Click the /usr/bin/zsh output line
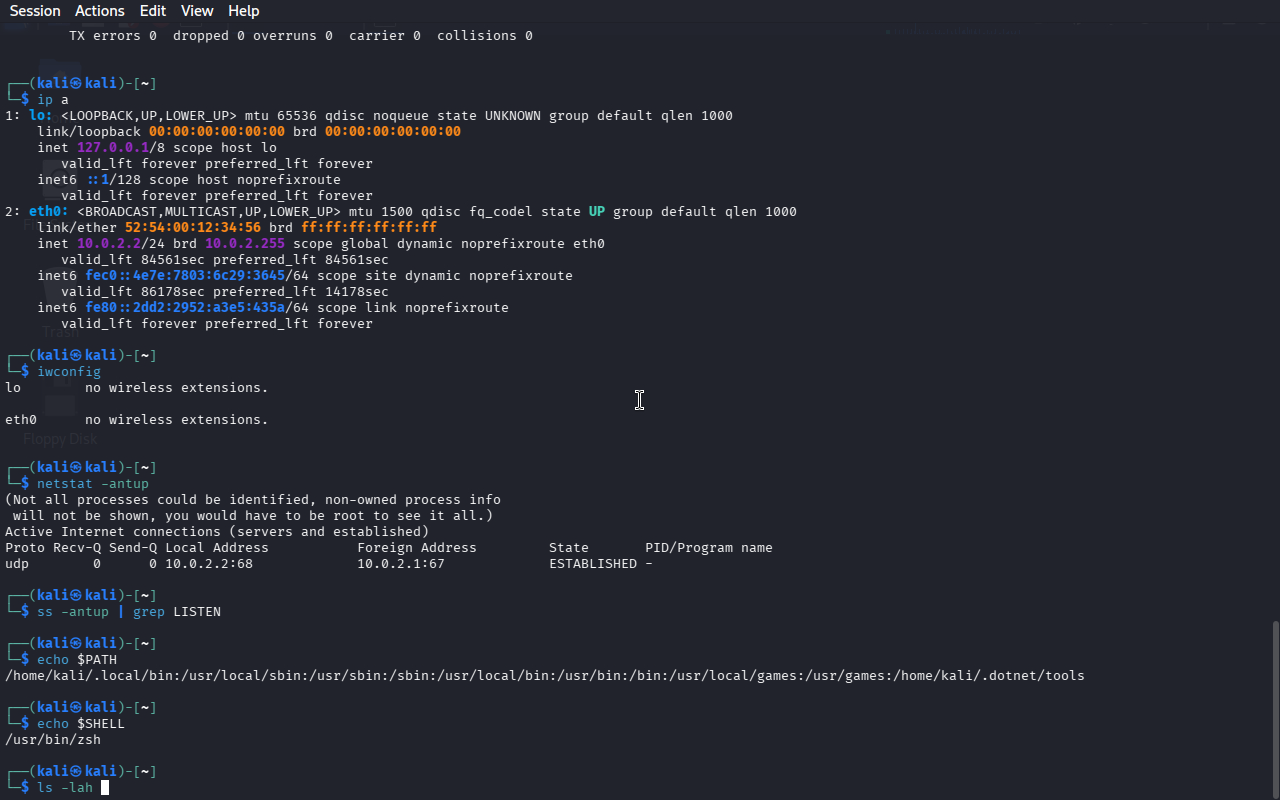Image resolution: width=1280 pixels, height=800 pixels. click(x=53, y=740)
